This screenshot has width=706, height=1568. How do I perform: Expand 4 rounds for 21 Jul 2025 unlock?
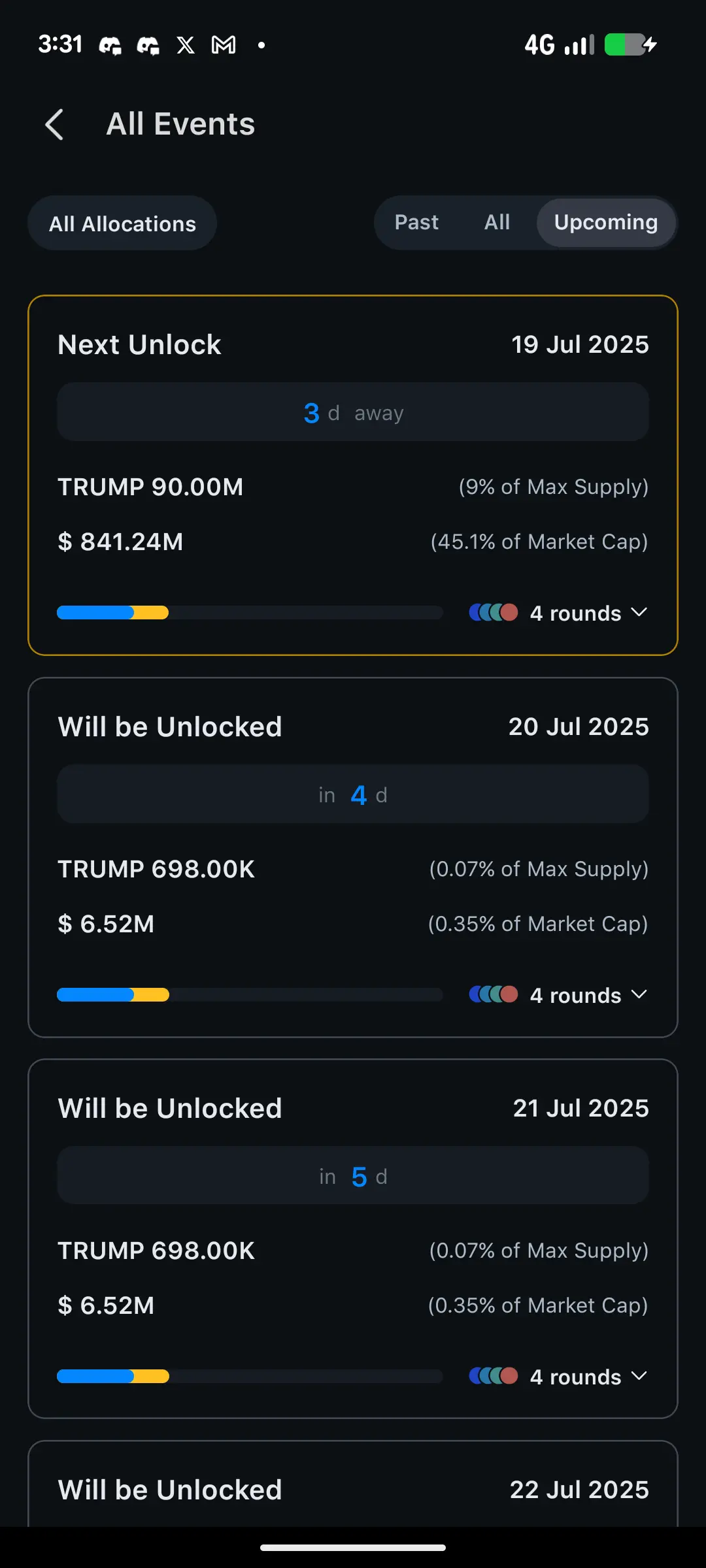(x=588, y=1377)
